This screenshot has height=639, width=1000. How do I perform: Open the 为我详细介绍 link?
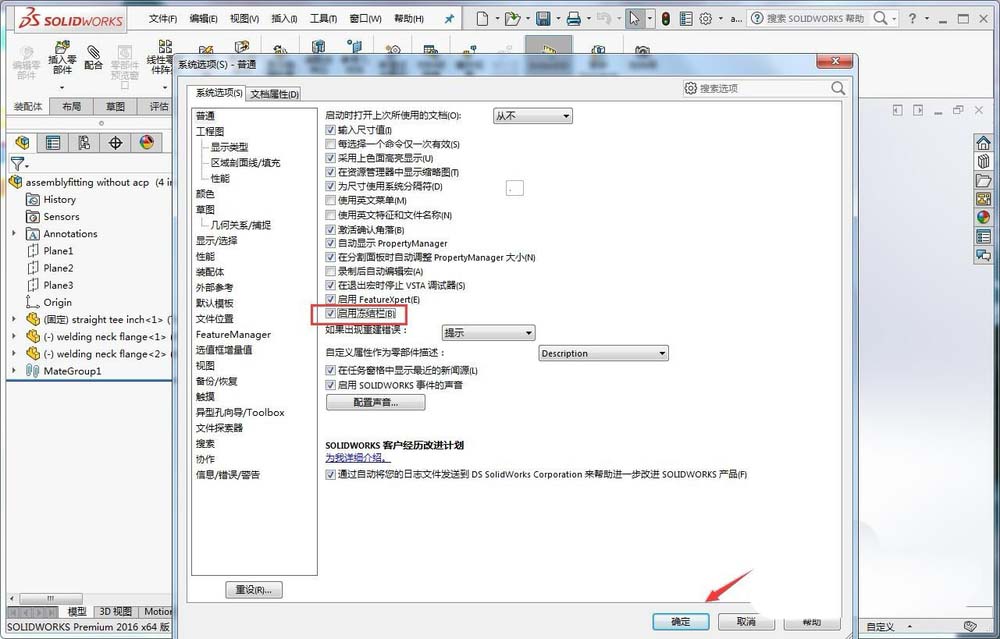(356, 457)
